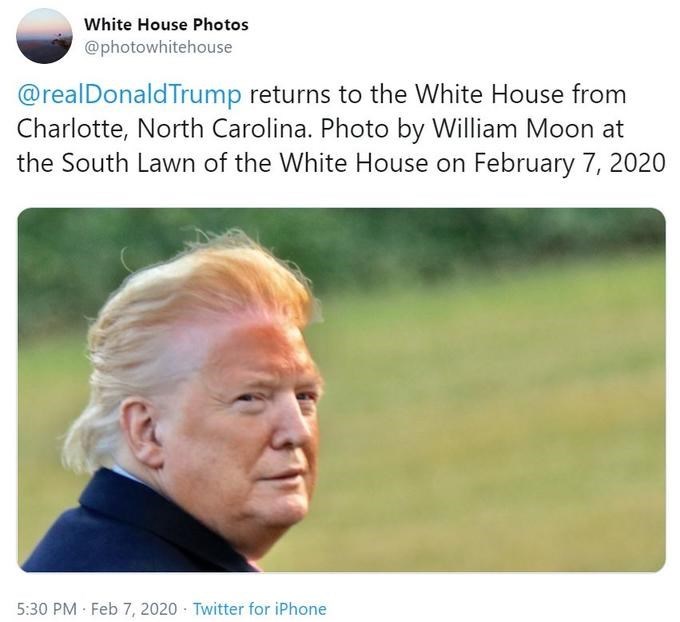Image resolution: width=680 pixels, height=622 pixels.
Task: Click the word "returns" in the tweet
Action: click(290, 95)
